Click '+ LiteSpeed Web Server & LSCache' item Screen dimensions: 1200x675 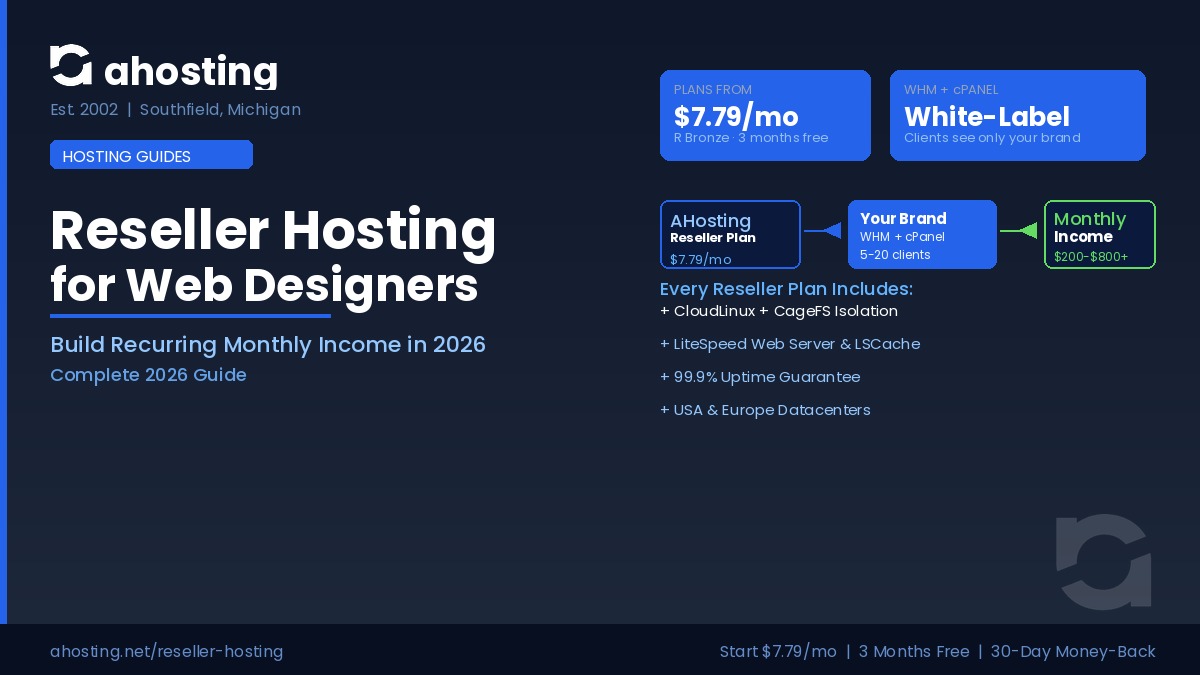point(790,344)
